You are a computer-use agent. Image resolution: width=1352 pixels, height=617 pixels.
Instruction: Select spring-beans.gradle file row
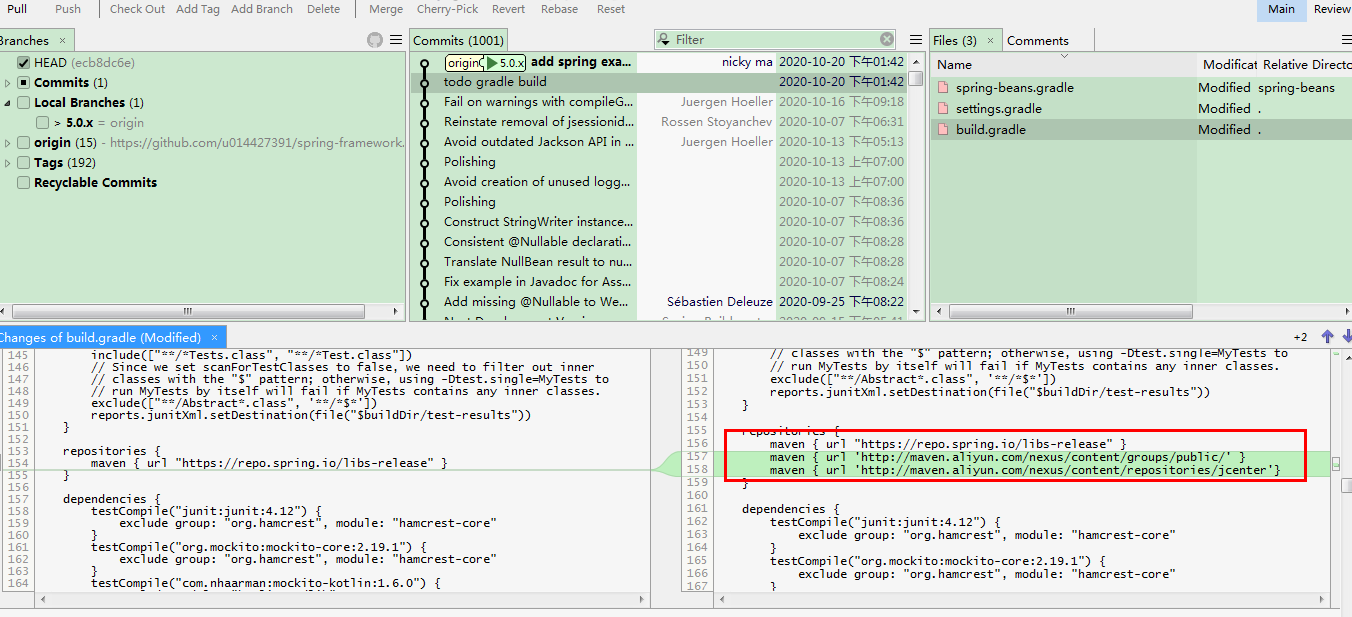(1141, 88)
